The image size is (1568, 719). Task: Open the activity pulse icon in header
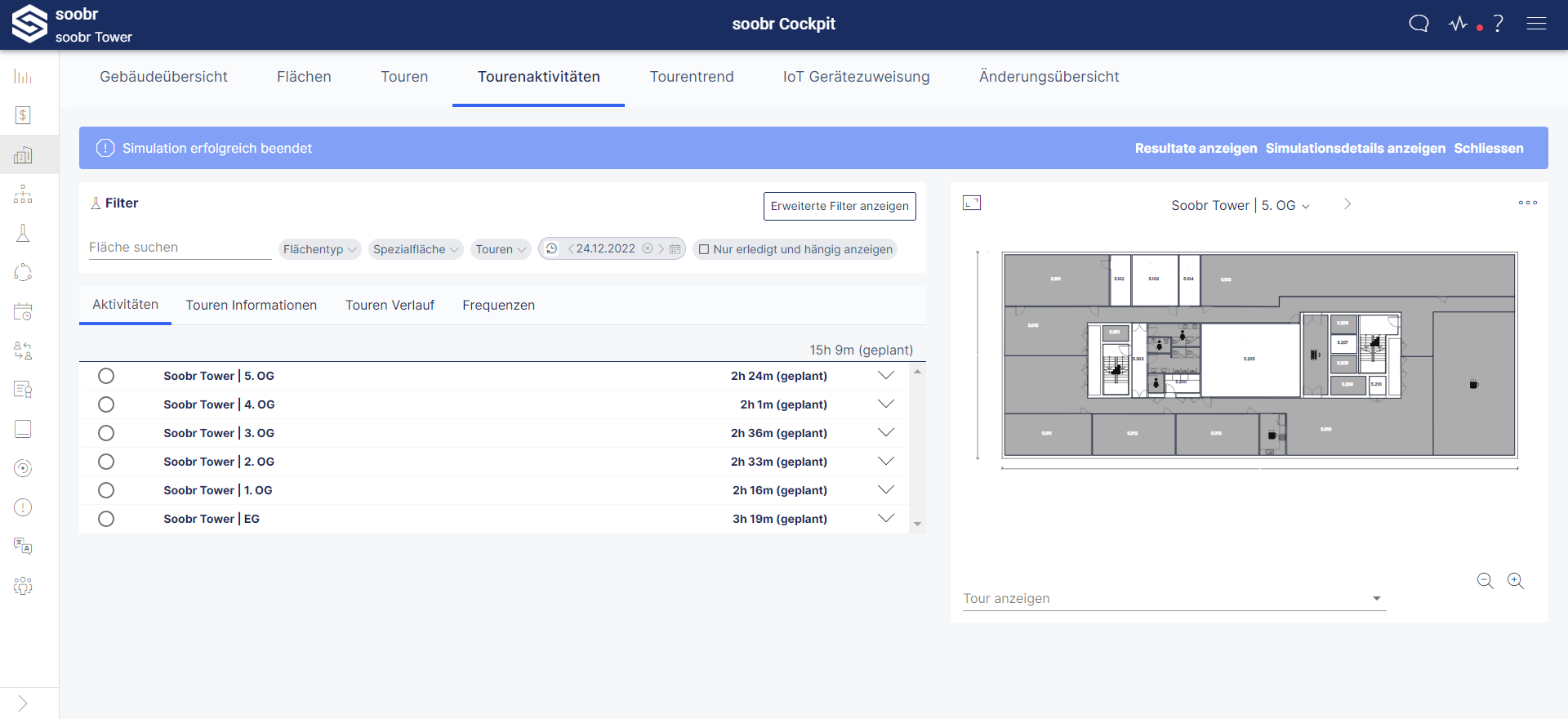(x=1459, y=24)
